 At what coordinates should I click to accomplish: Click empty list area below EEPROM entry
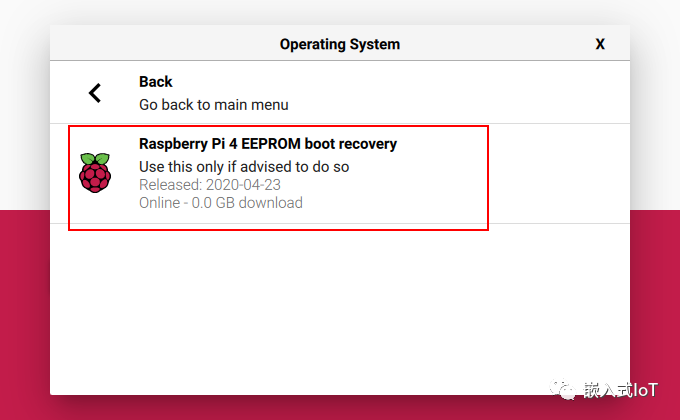(340, 300)
